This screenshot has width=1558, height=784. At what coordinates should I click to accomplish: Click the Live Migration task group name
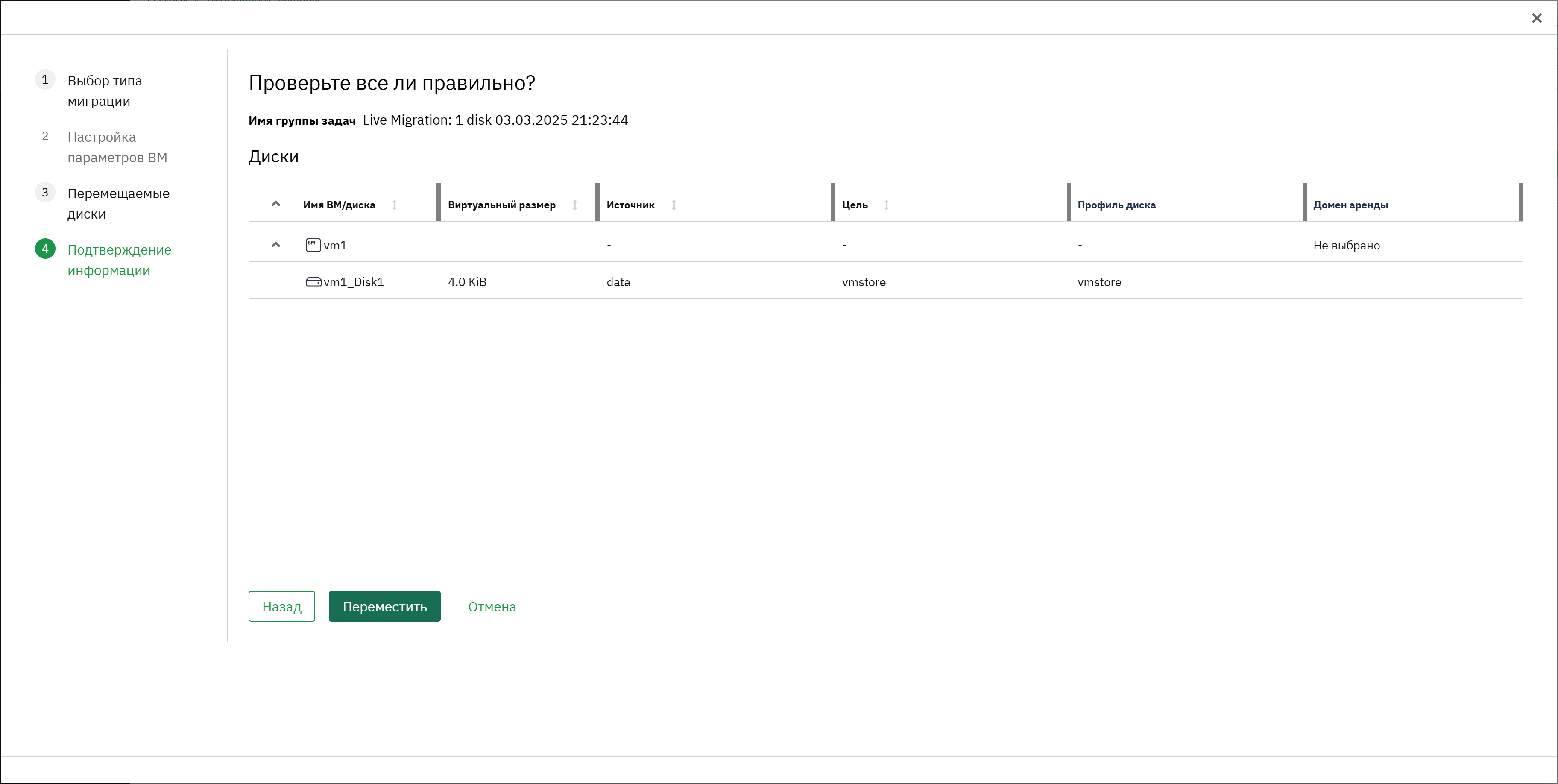(x=495, y=120)
